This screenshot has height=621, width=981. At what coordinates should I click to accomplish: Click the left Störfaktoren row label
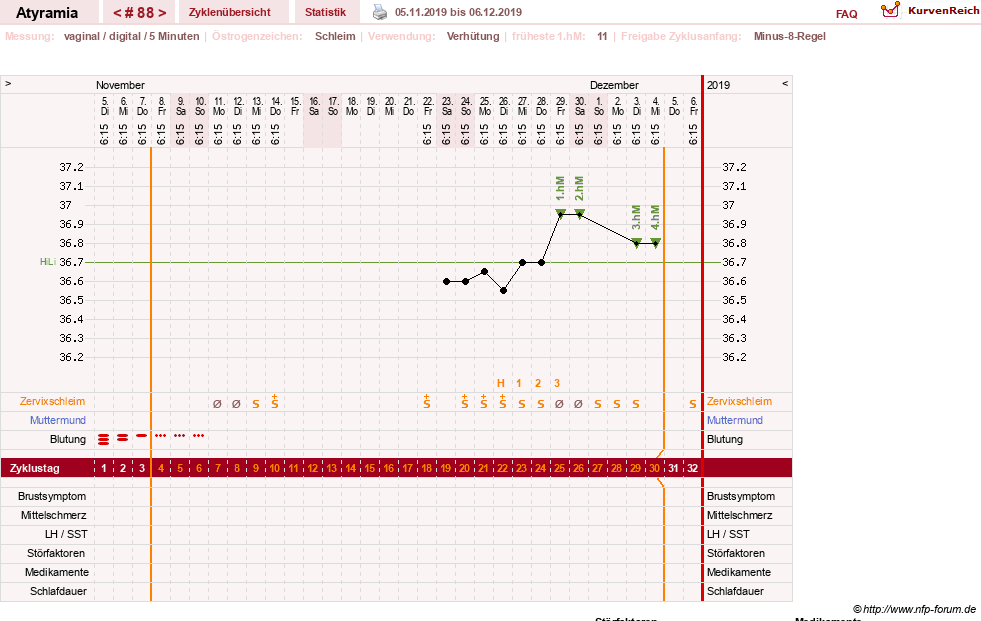(x=56, y=553)
